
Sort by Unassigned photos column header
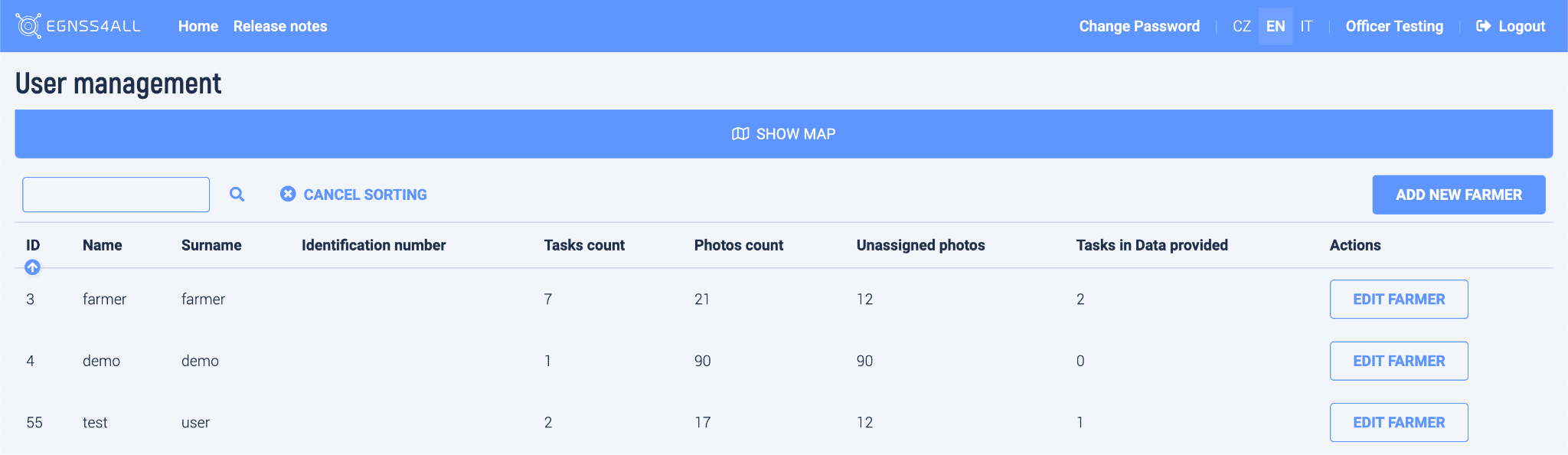[920, 245]
